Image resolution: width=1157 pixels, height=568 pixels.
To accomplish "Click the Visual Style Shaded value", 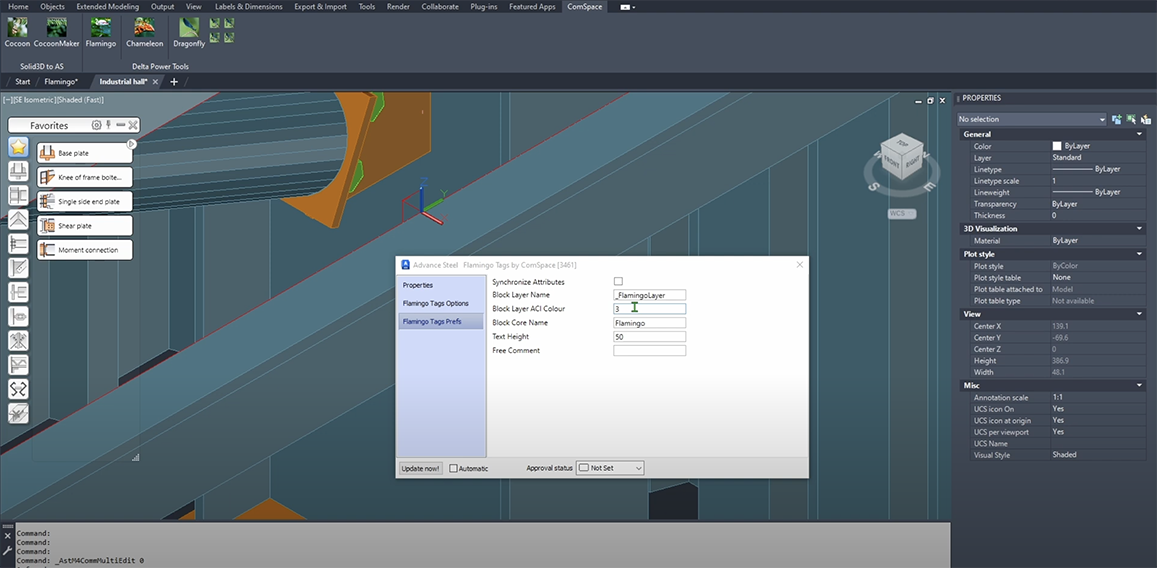I will [x=1098, y=455].
